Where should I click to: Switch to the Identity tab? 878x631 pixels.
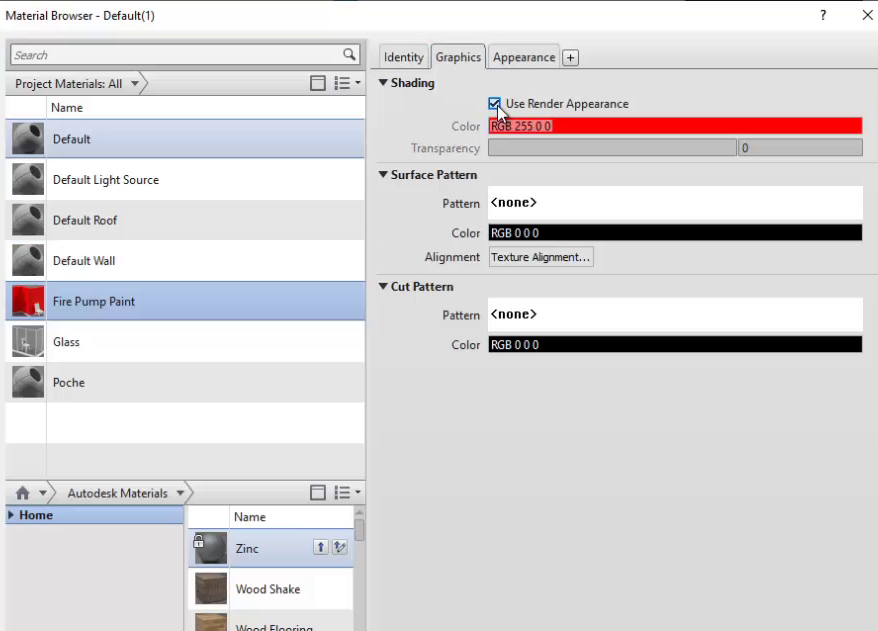[x=403, y=57]
